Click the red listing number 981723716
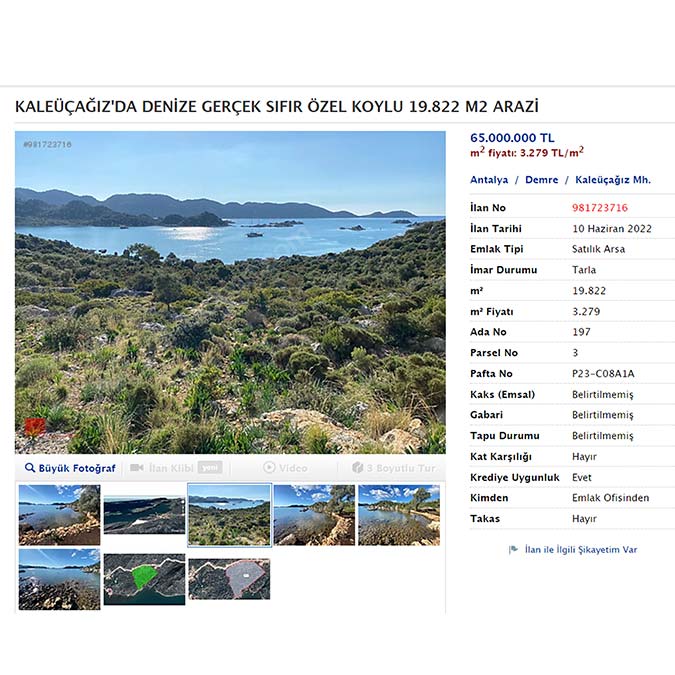The width and height of the screenshot is (675, 675). pyautogui.click(x=600, y=208)
